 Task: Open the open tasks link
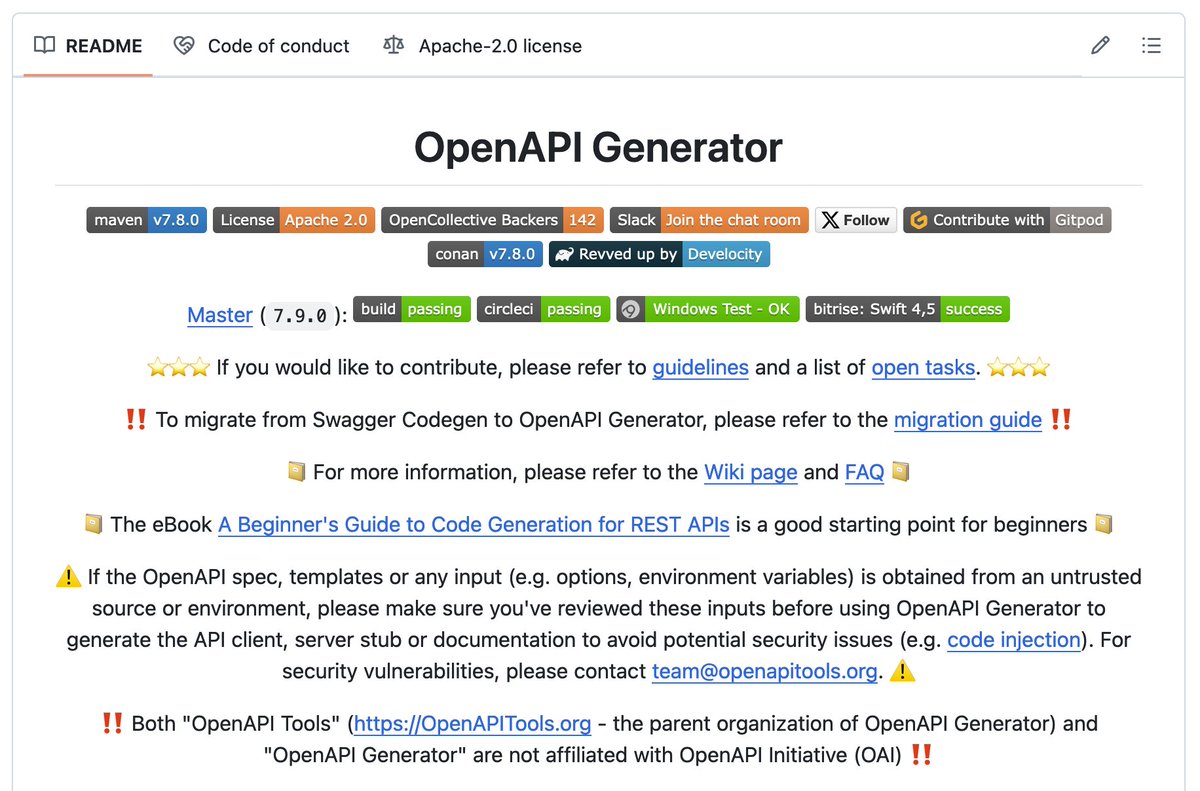[923, 367]
